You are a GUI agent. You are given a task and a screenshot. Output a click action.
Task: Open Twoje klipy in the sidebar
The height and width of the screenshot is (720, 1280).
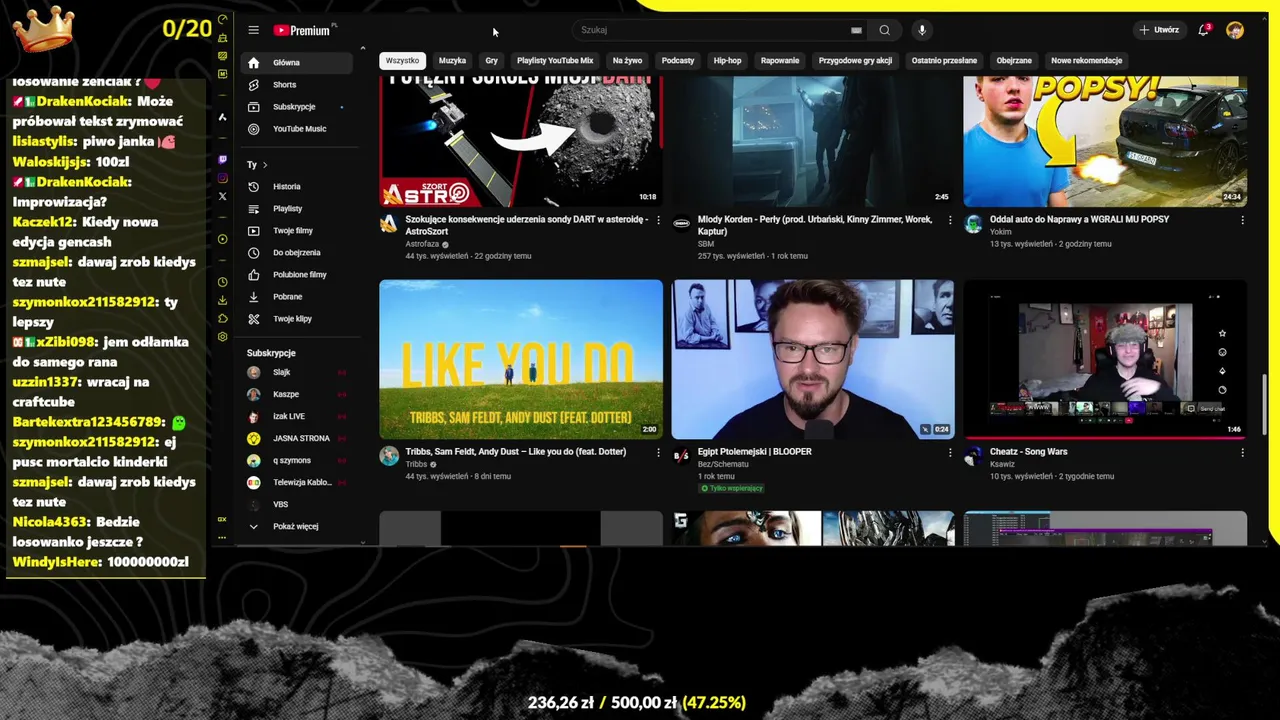point(296,319)
